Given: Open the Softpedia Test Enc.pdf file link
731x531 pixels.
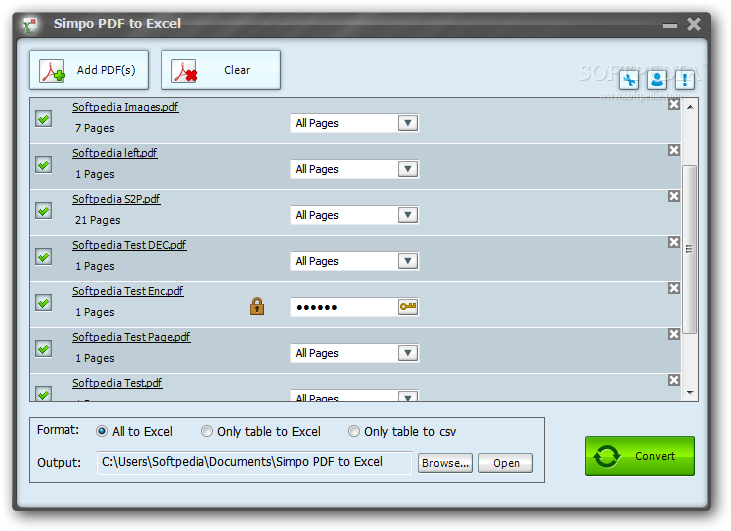Looking at the screenshot, I should pyautogui.click(x=127, y=291).
